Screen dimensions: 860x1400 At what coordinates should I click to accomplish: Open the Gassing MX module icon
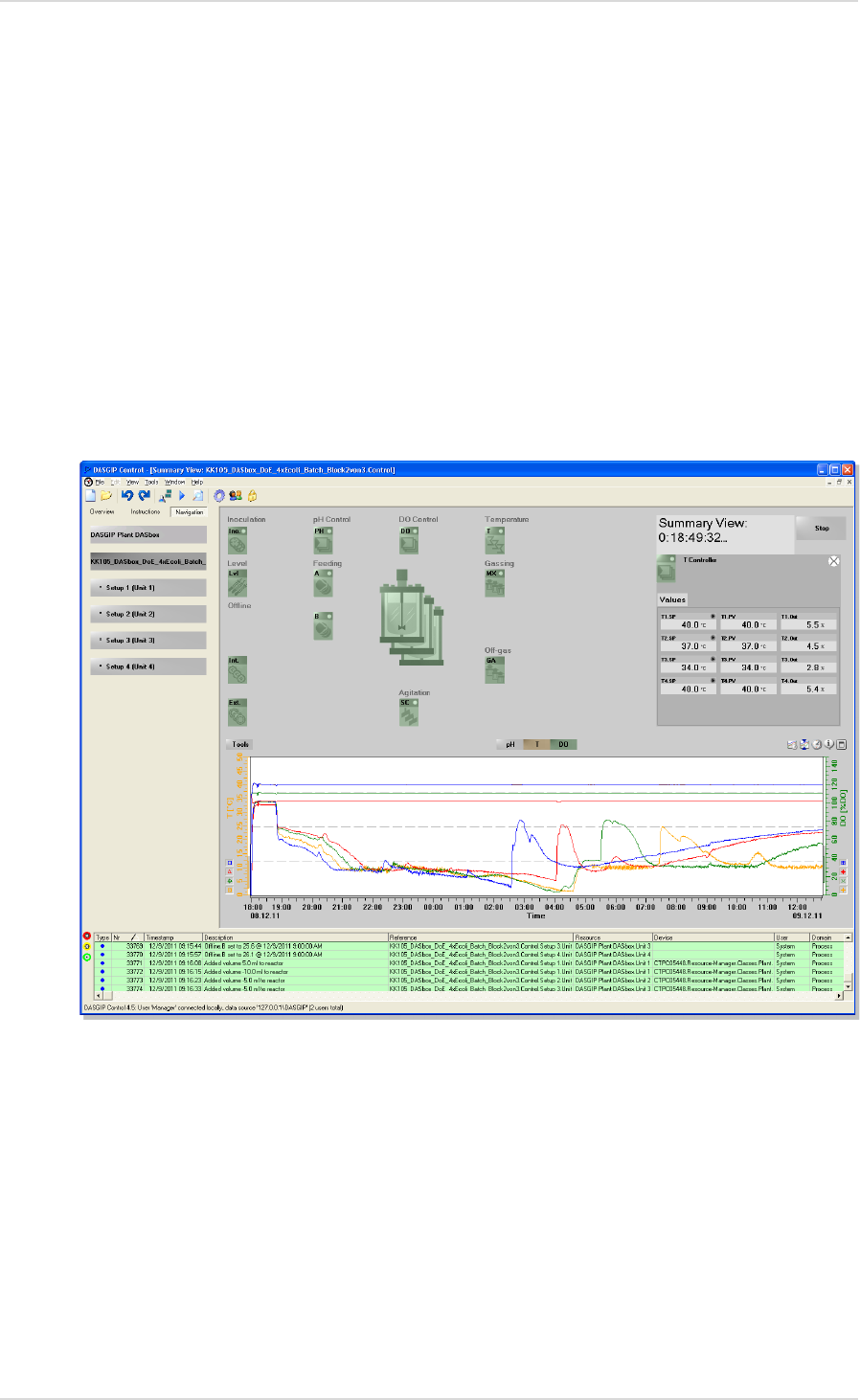[494, 583]
